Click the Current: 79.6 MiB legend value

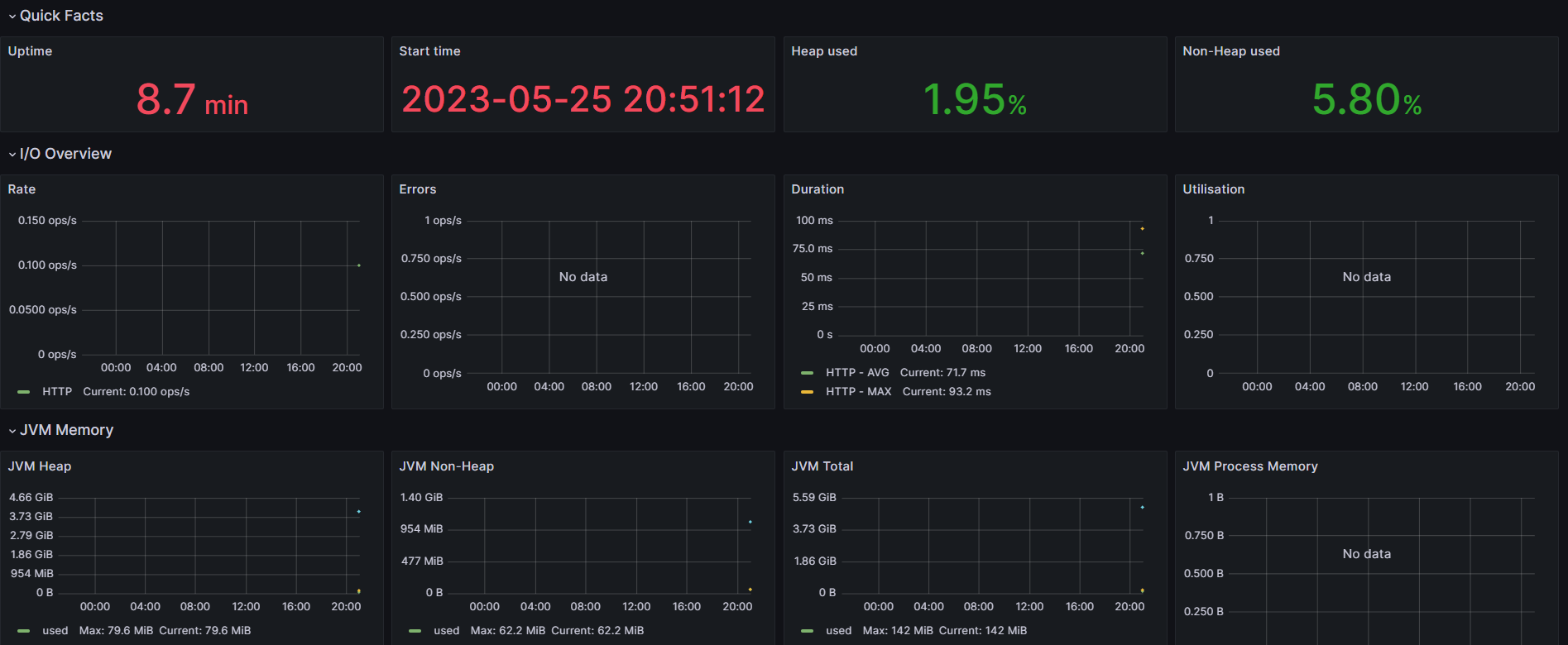tap(205, 631)
